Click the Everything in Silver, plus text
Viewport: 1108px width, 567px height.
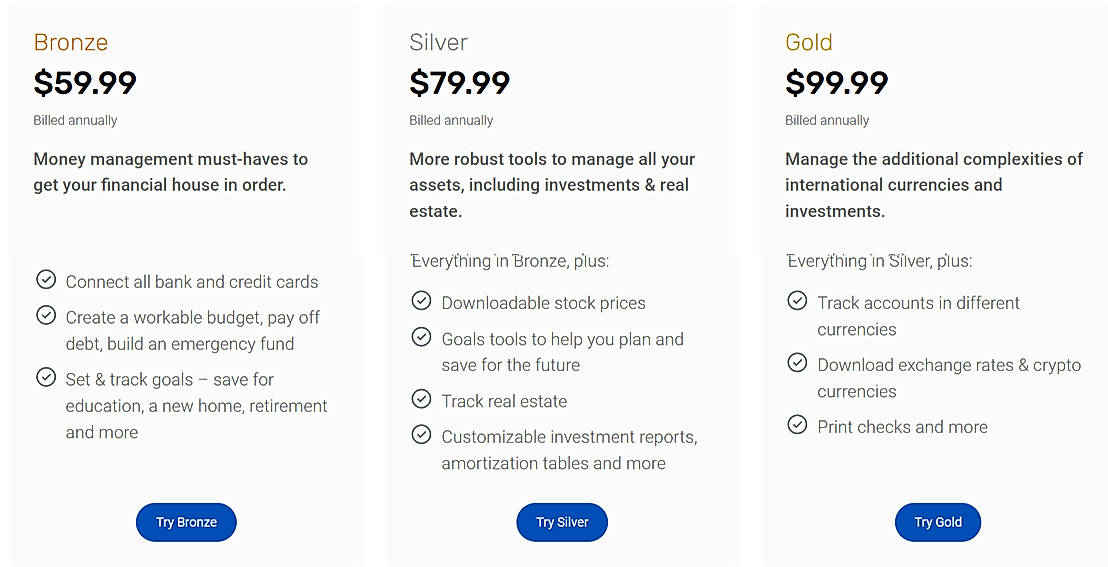[878, 261]
